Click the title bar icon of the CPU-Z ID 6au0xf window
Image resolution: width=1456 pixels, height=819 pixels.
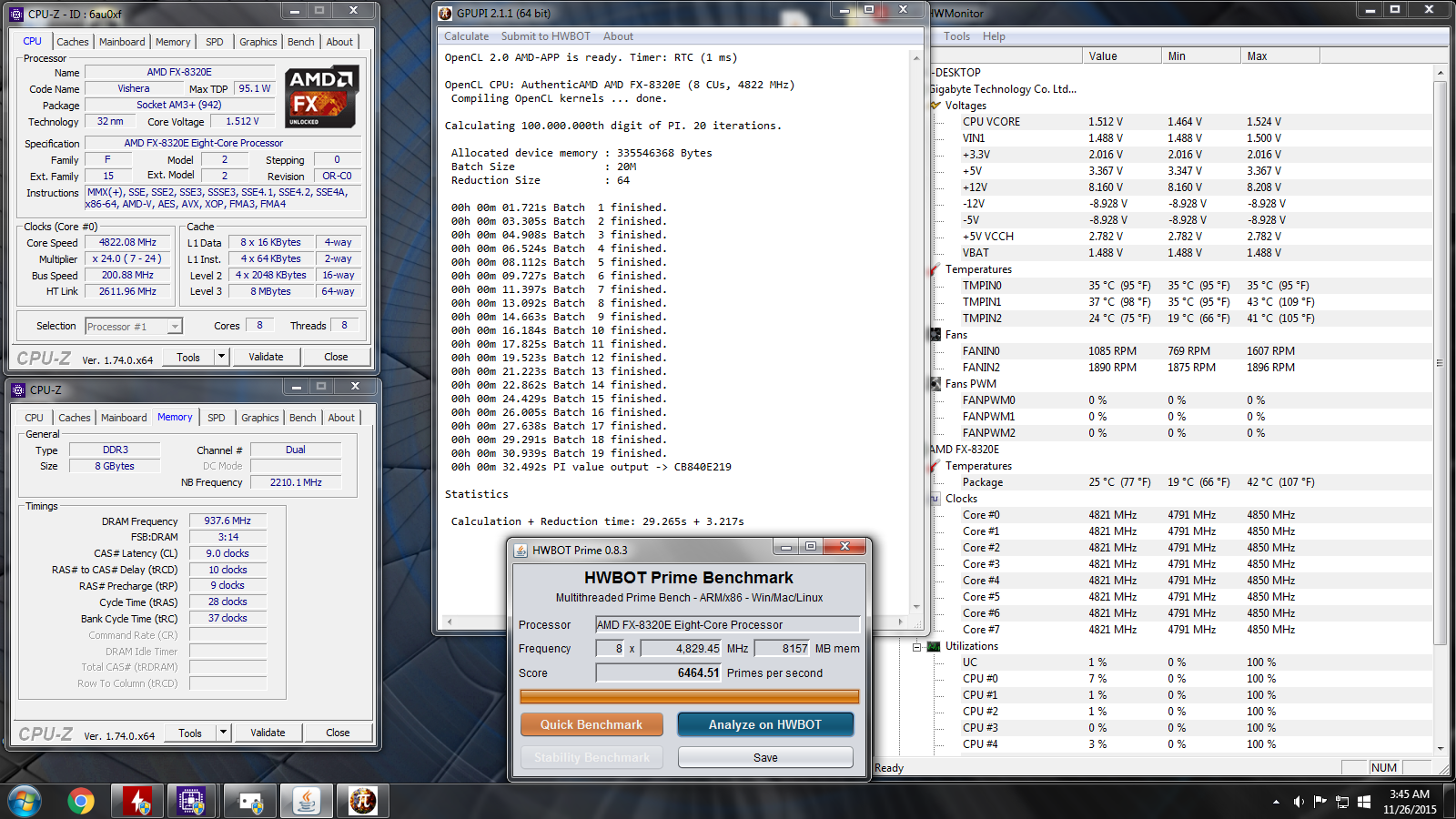pos(16,14)
